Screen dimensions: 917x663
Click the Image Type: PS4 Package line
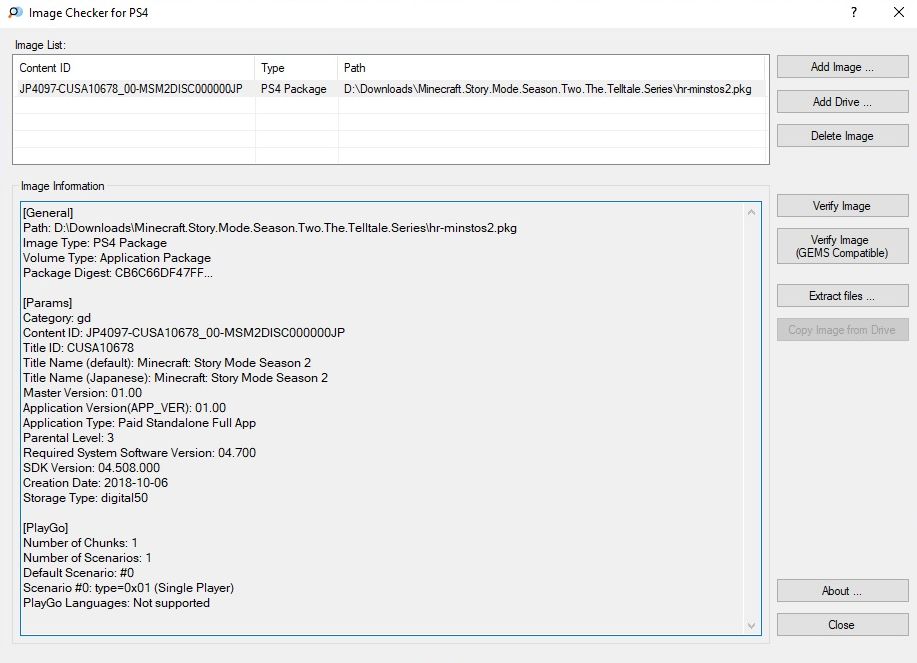(95, 243)
